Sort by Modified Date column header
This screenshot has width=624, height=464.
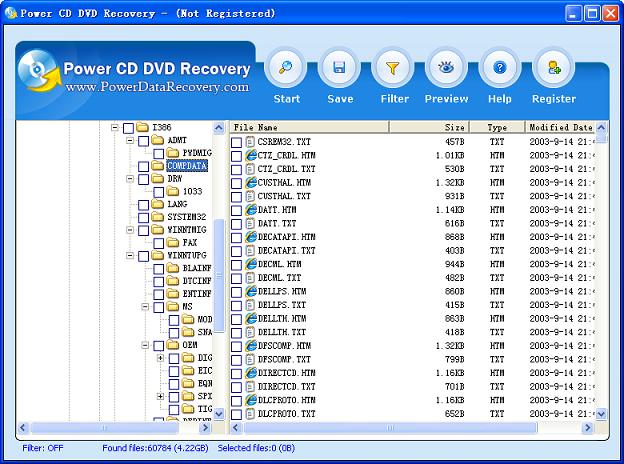click(x=560, y=127)
